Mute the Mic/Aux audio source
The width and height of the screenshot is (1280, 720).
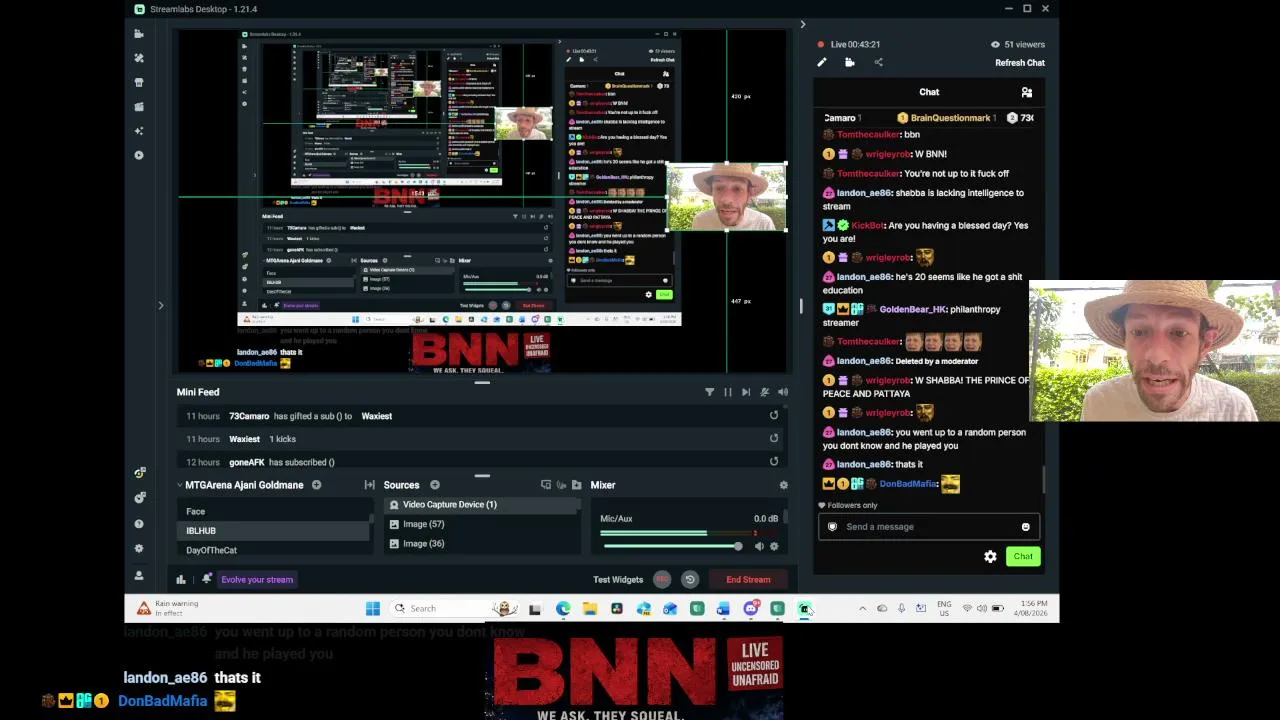tap(759, 546)
